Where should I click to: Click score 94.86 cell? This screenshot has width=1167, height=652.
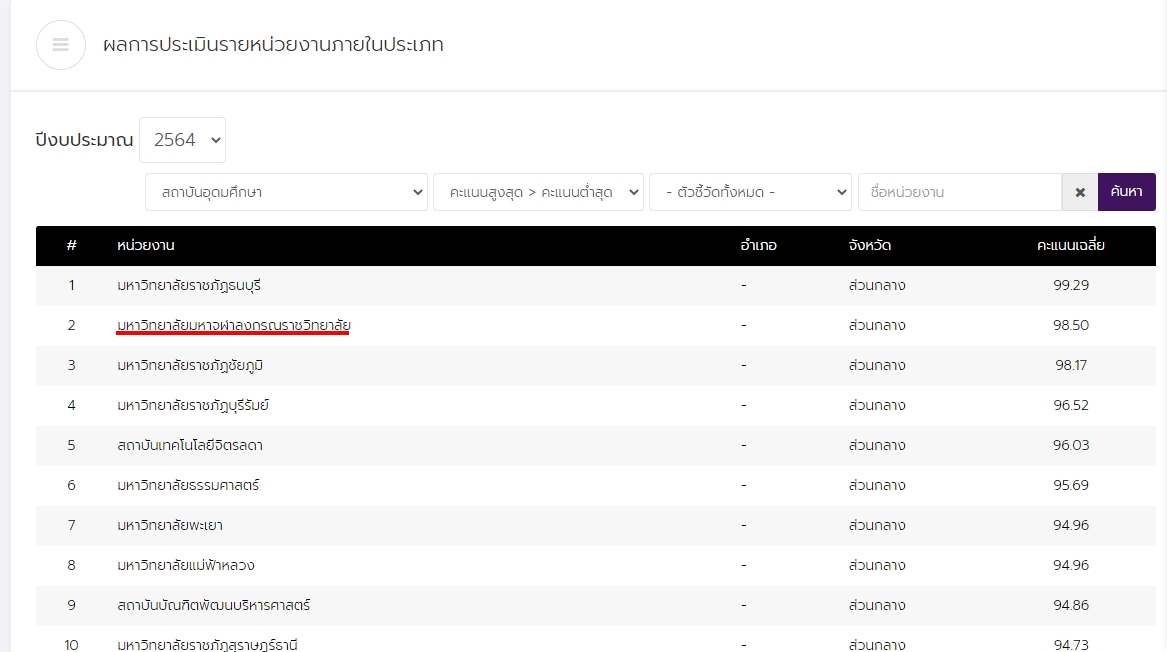tap(1071, 605)
